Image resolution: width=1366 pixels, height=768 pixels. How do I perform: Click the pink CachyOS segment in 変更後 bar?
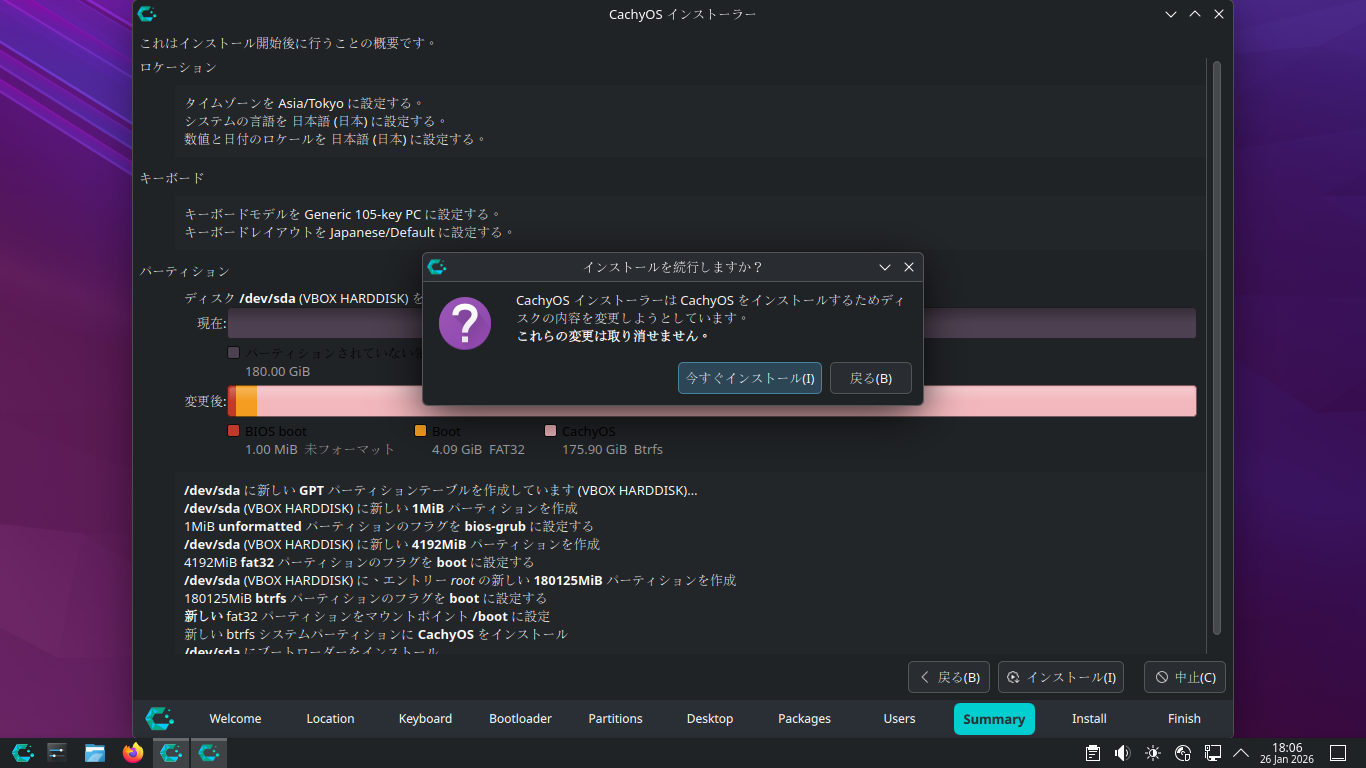726,401
